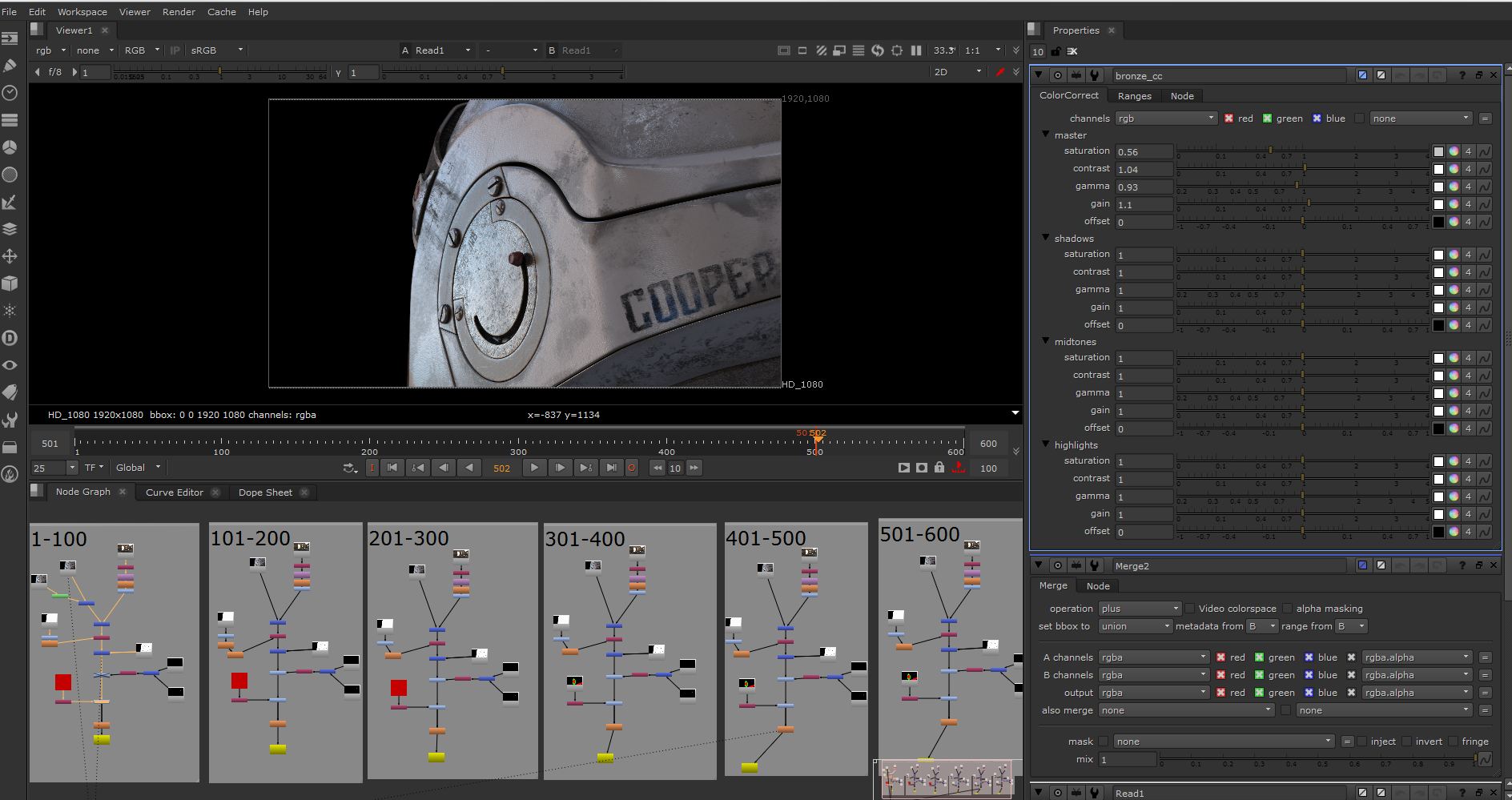Collapse the midtones section

[x=1046, y=341]
